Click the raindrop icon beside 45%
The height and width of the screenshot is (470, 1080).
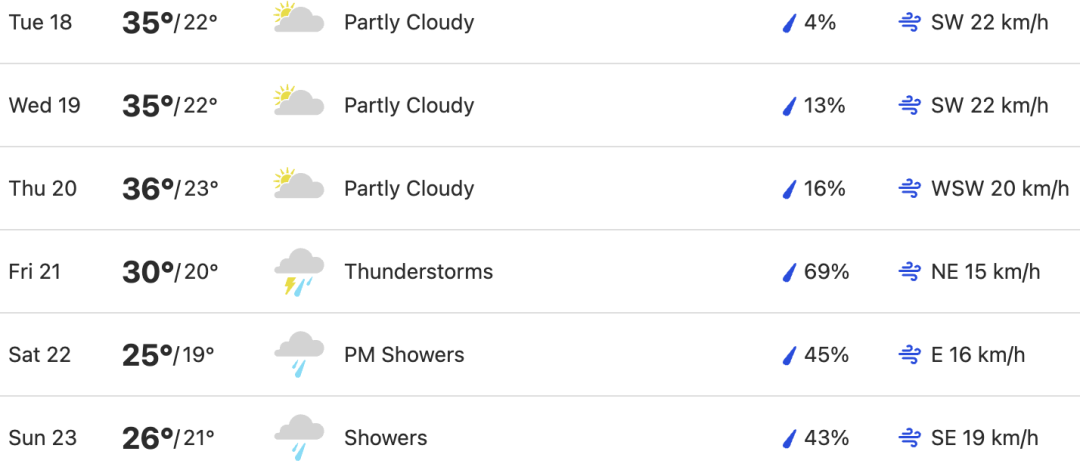click(789, 355)
